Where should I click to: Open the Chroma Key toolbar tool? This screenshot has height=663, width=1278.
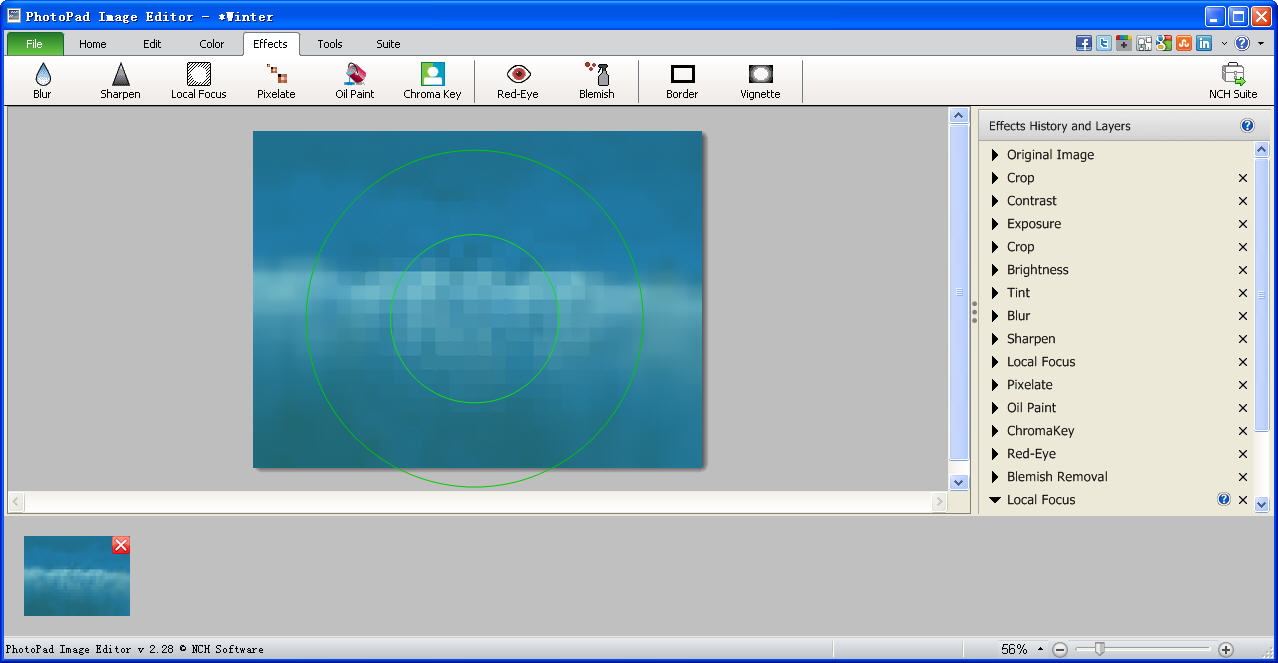pos(432,81)
